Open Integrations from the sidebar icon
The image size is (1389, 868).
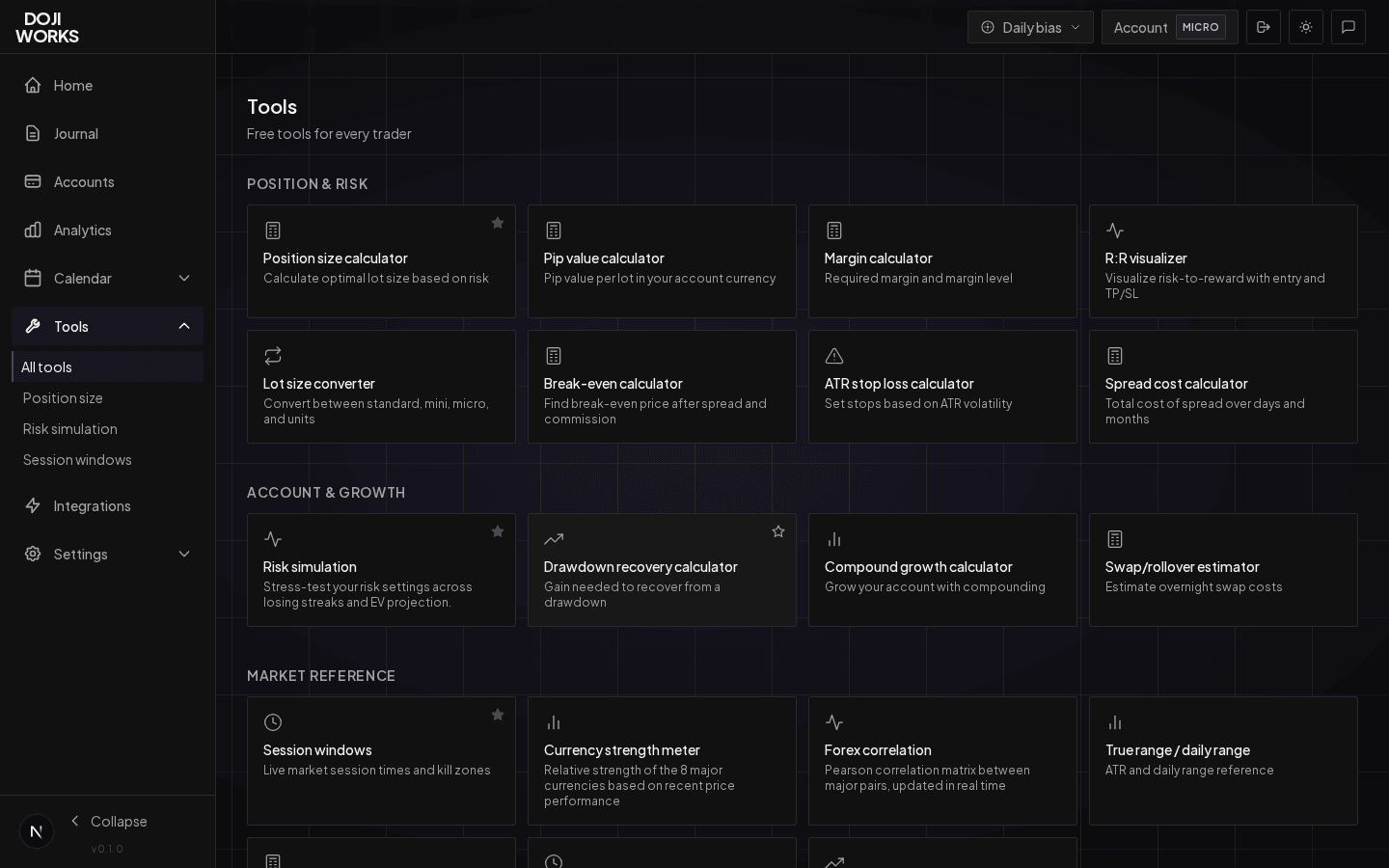[33, 505]
